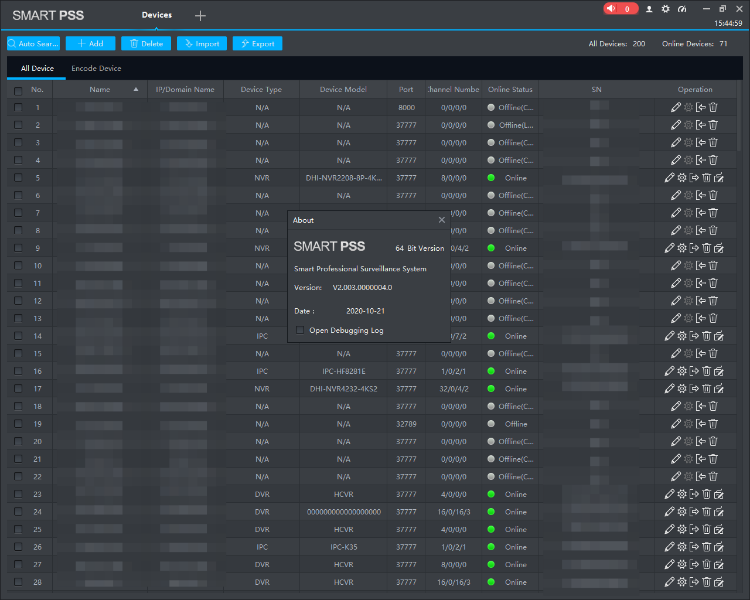
Task: Switch to the All Device tab
Action: tap(37, 68)
